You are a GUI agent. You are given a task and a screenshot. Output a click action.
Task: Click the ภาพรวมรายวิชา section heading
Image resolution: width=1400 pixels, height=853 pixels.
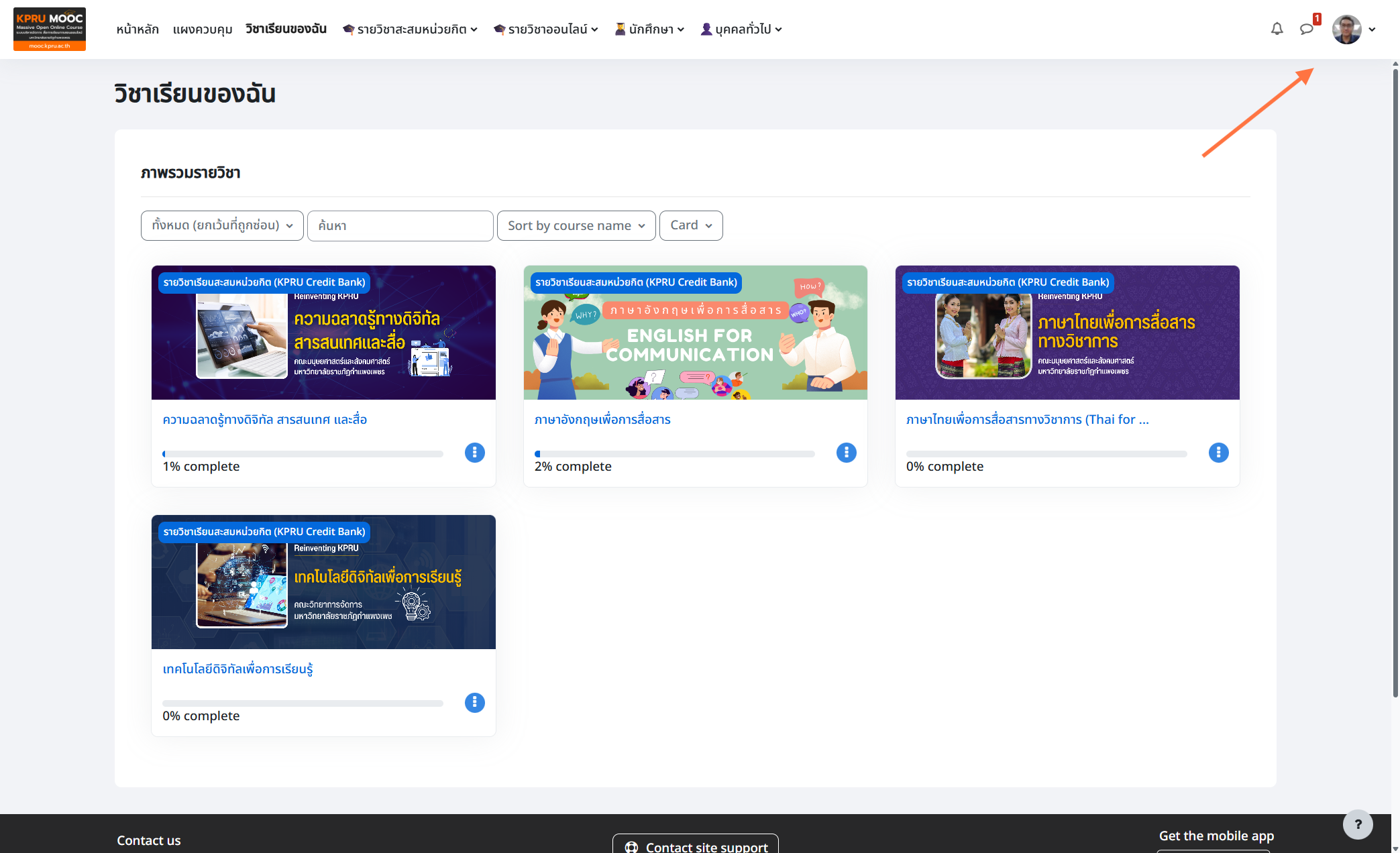point(191,173)
